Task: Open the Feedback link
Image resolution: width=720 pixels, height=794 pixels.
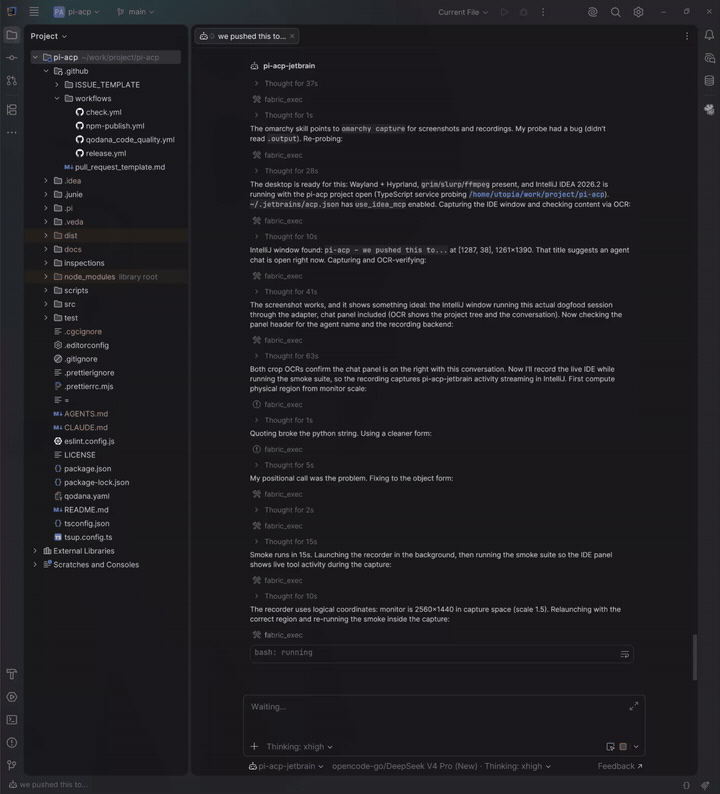Action: coord(620,766)
